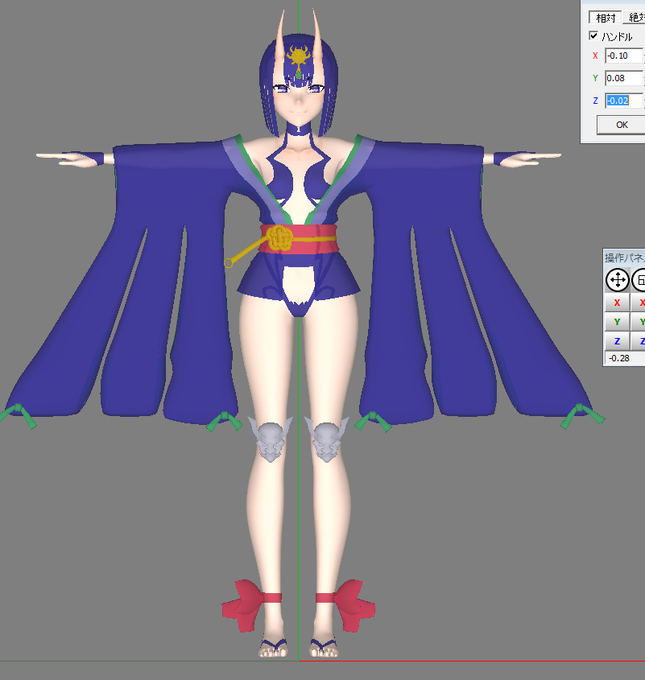Click the blue Z button under move icon

point(617,341)
